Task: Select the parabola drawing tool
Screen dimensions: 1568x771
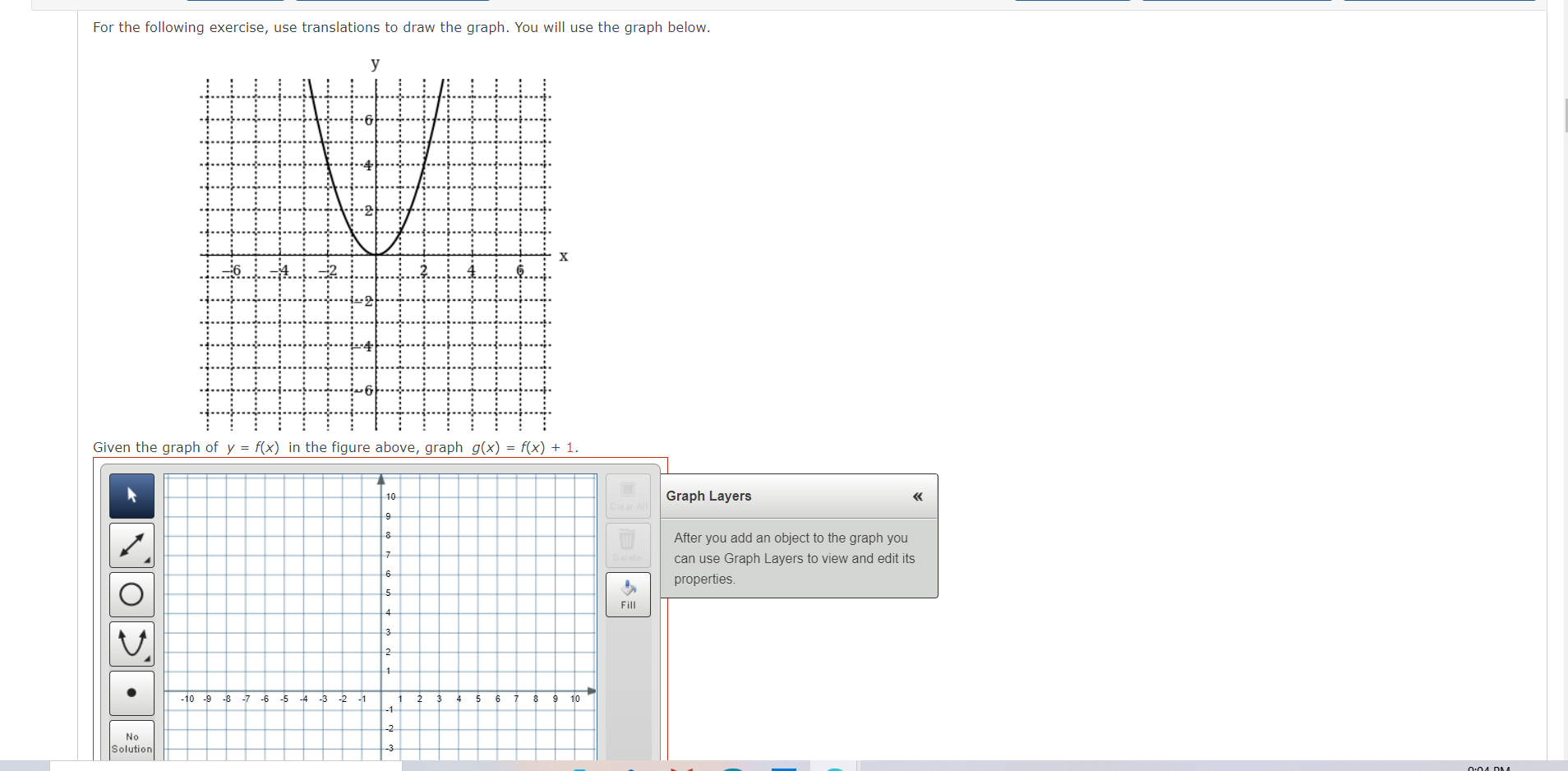Action: coord(131,644)
